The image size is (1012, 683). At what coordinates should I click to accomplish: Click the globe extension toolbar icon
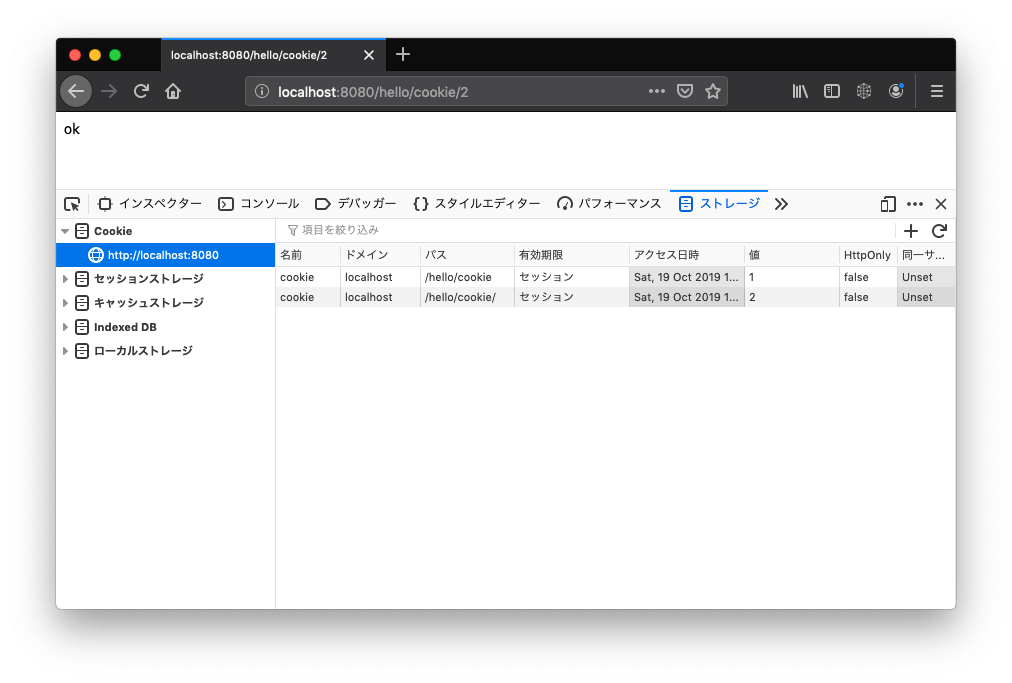pos(864,91)
